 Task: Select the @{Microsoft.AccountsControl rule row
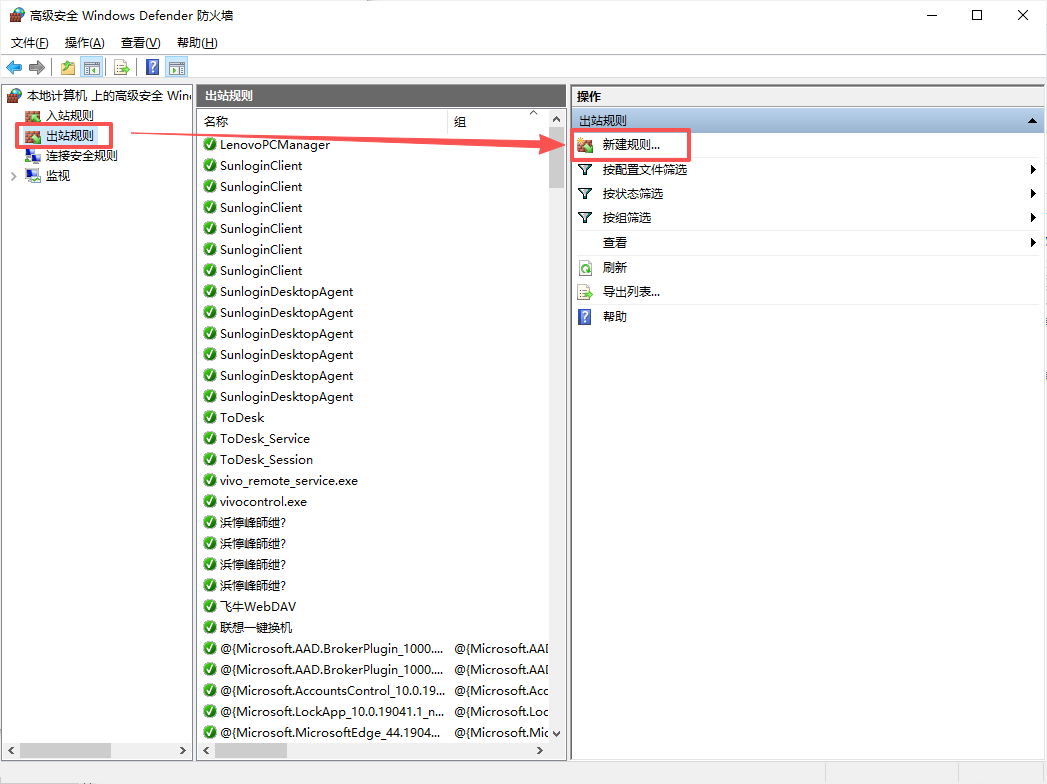coord(374,691)
